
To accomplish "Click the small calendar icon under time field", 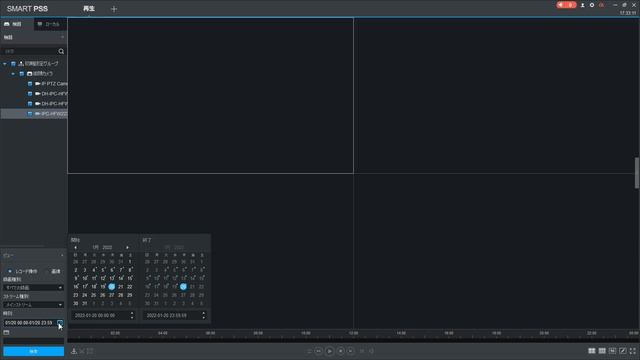I will [x=6, y=333].
